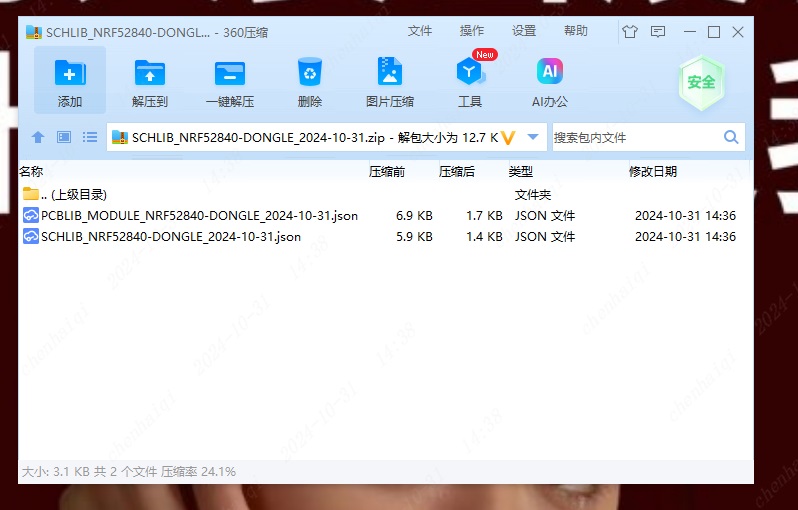
Task: Click the 5.9 KB size cell
Action: click(x=414, y=237)
